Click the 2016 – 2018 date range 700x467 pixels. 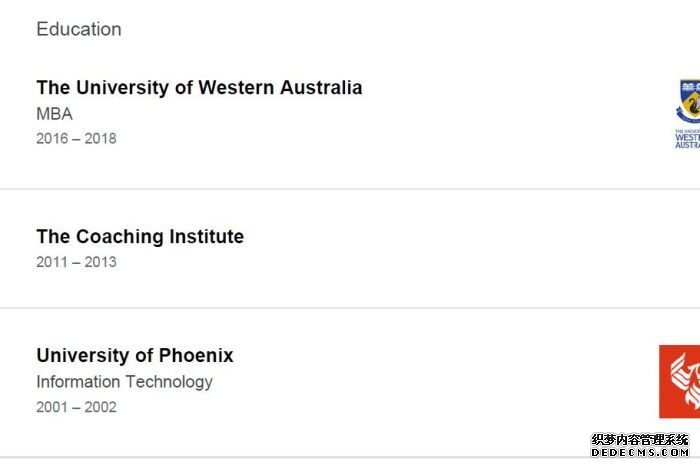point(76,138)
